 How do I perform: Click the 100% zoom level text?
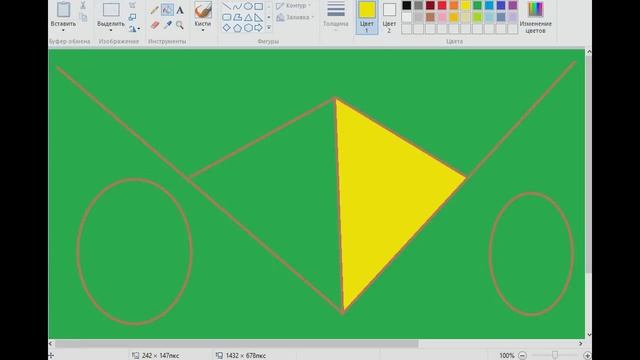coord(507,356)
